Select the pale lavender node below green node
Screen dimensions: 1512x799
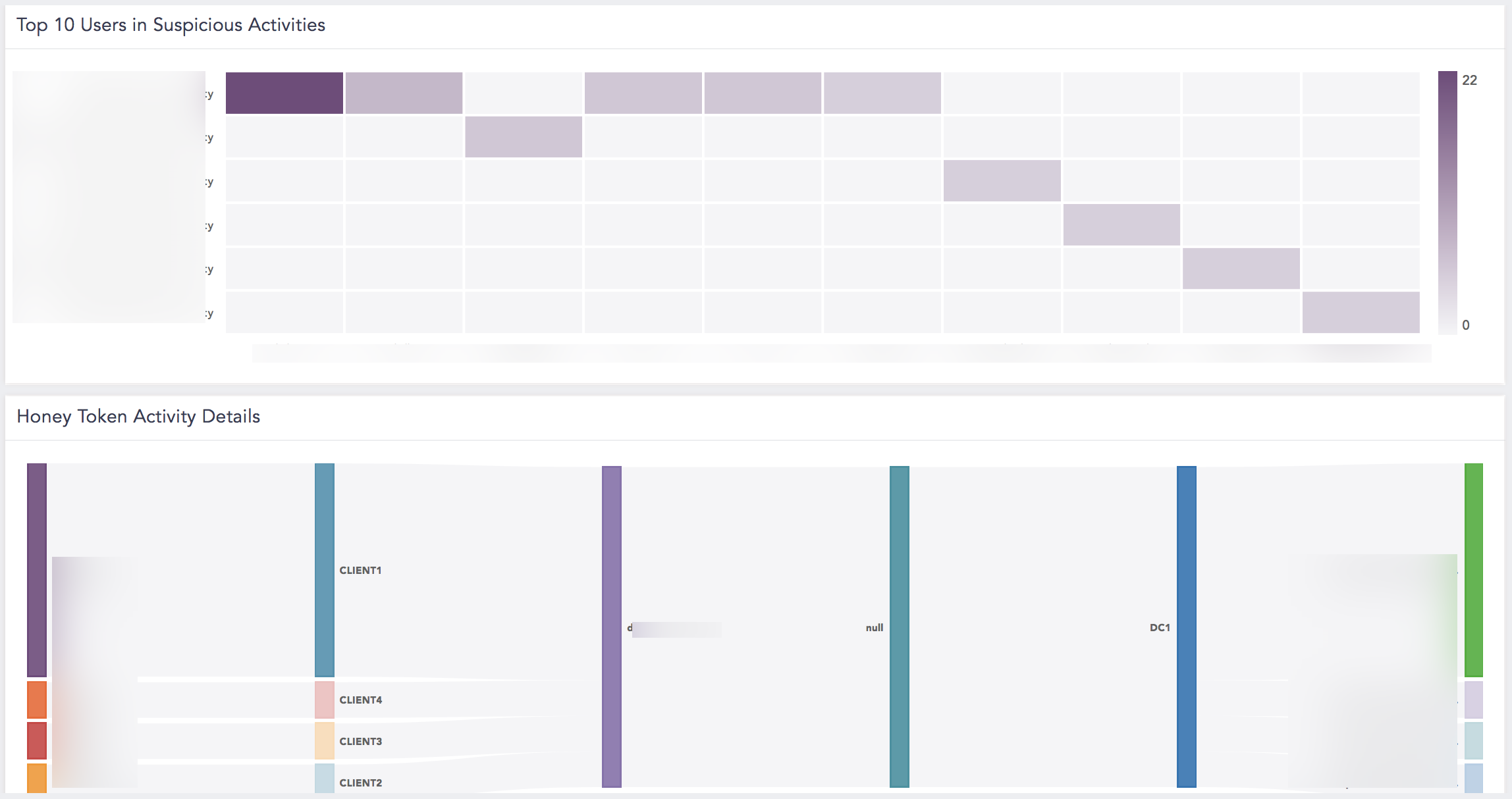(x=1473, y=700)
